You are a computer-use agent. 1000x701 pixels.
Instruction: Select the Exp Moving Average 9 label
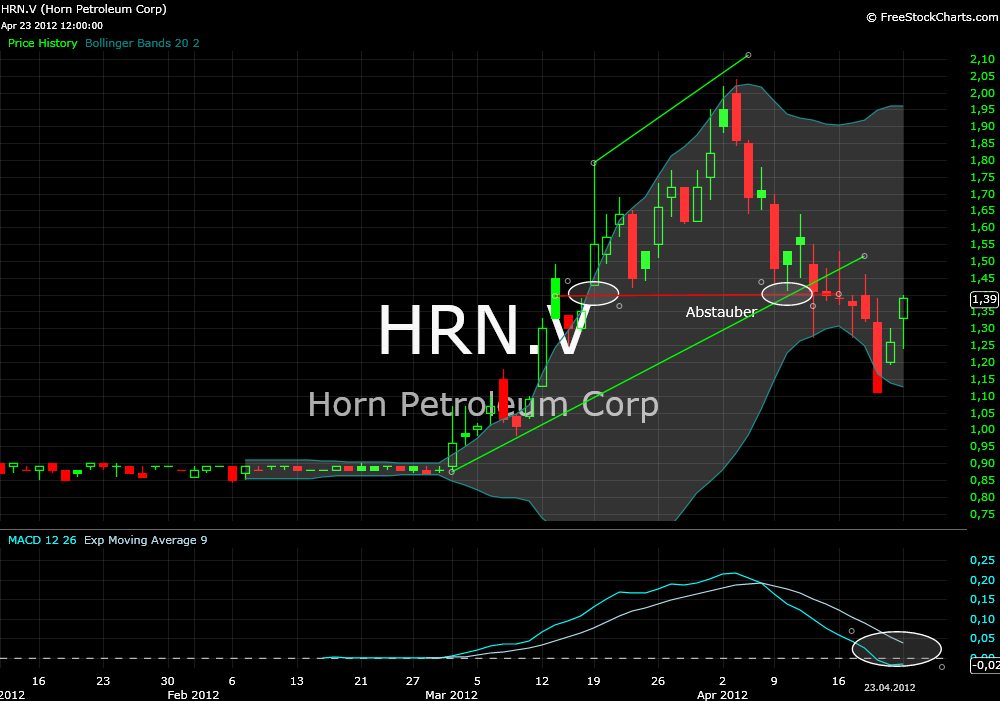click(145, 540)
